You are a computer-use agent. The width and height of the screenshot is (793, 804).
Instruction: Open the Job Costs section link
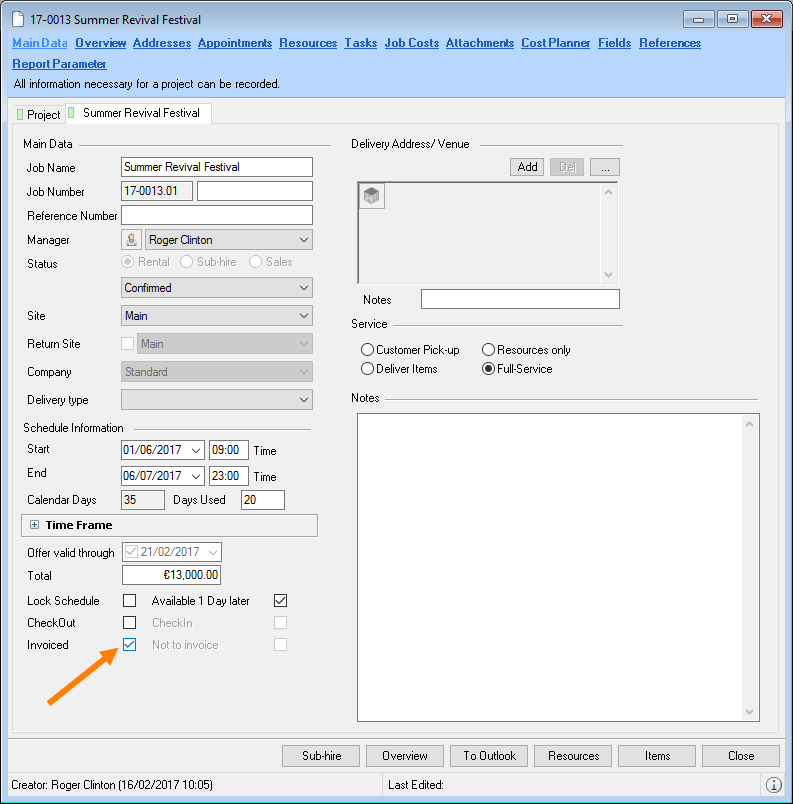[x=411, y=43]
